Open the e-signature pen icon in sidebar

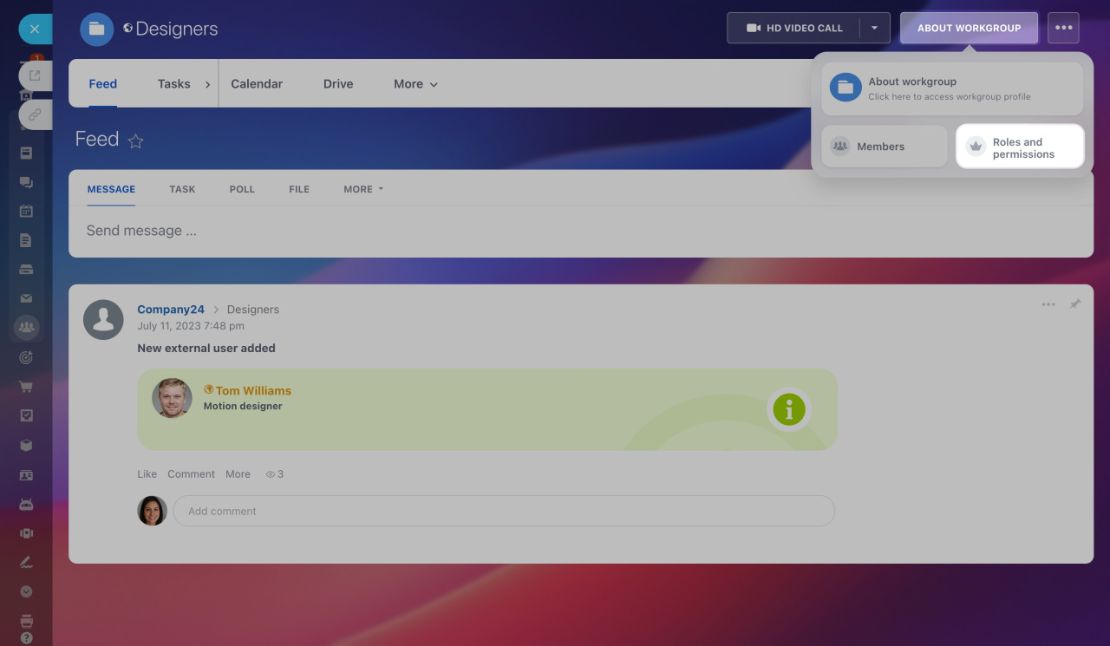26,563
